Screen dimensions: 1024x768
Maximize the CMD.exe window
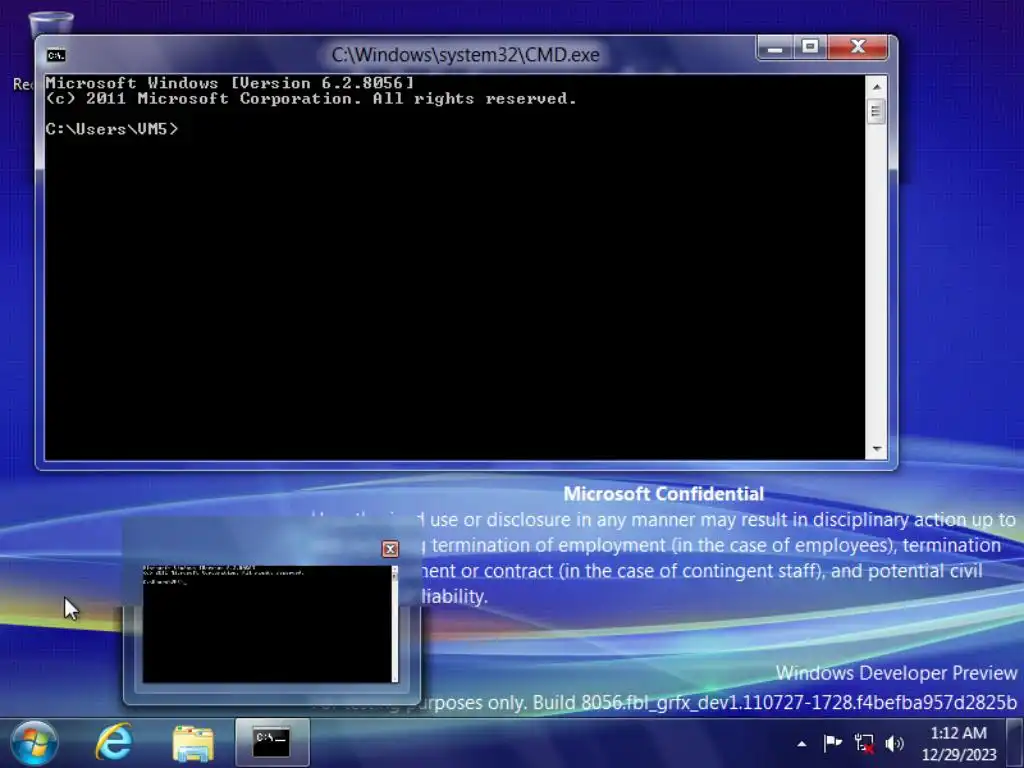click(x=810, y=48)
